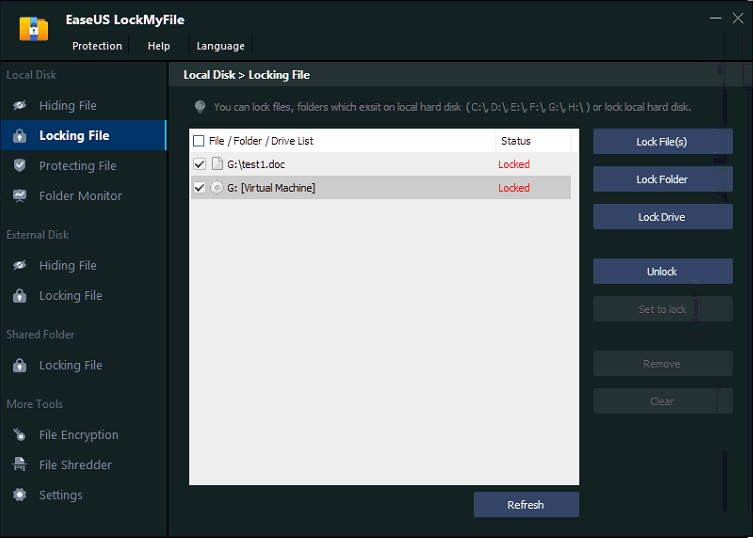The width and height of the screenshot is (753, 538).
Task: Click the shredder icon beside File Shredder
Action: coord(20,465)
